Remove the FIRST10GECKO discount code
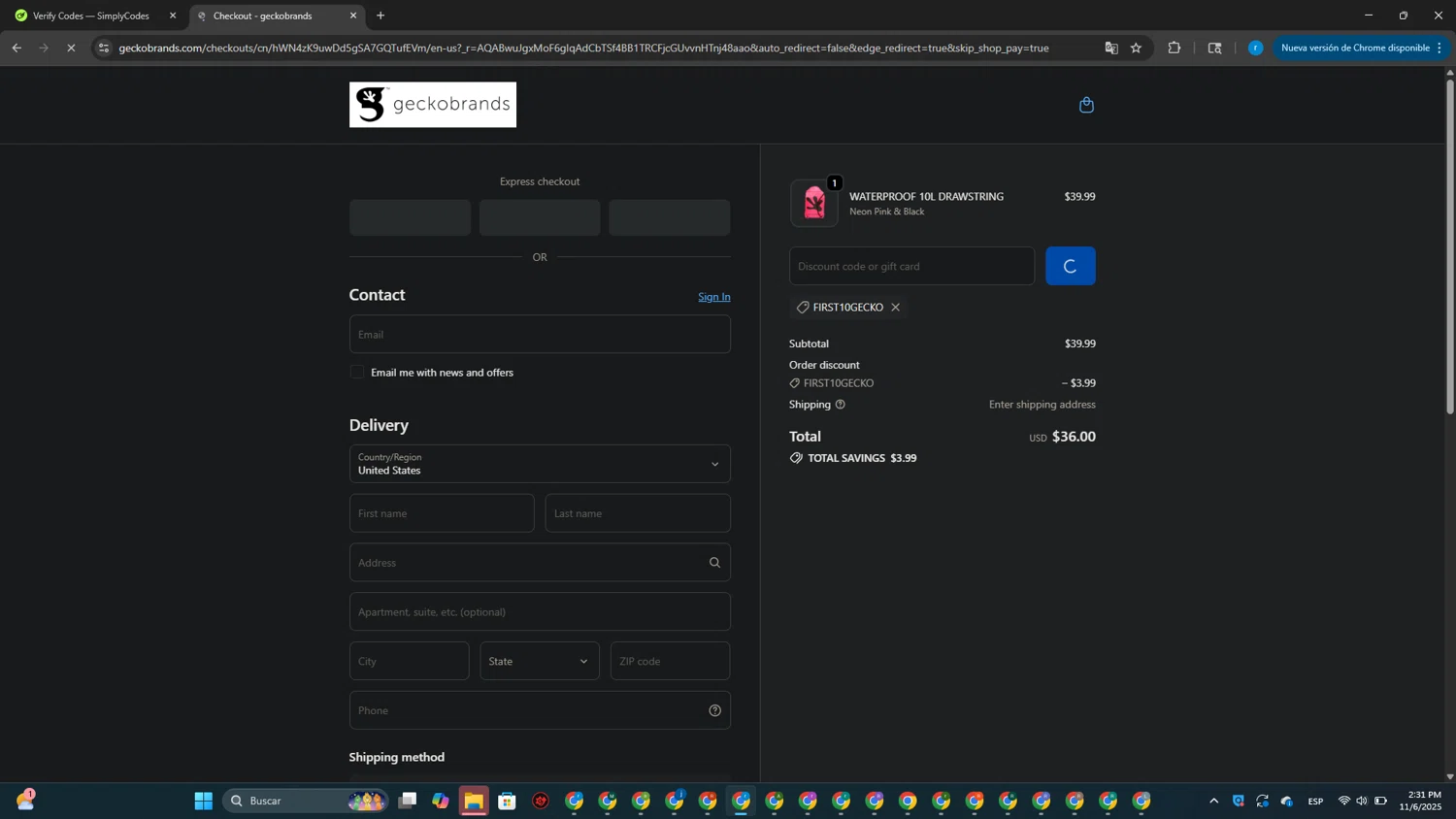The image size is (1456, 819). (x=895, y=308)
